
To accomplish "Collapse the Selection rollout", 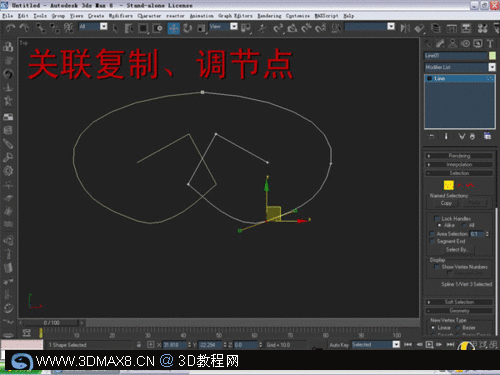I will point(459,173).
